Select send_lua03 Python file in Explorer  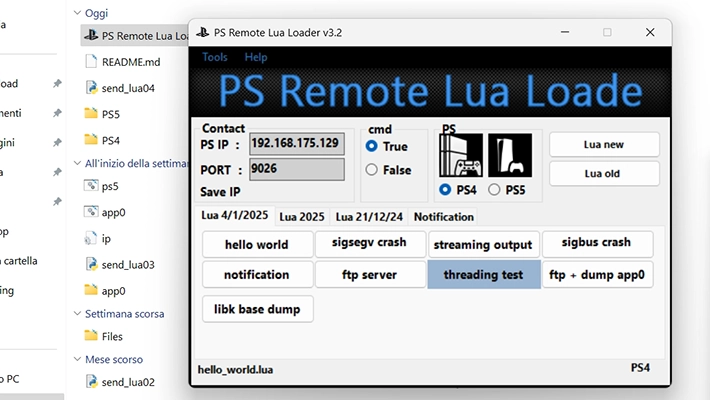pos(120,264)
